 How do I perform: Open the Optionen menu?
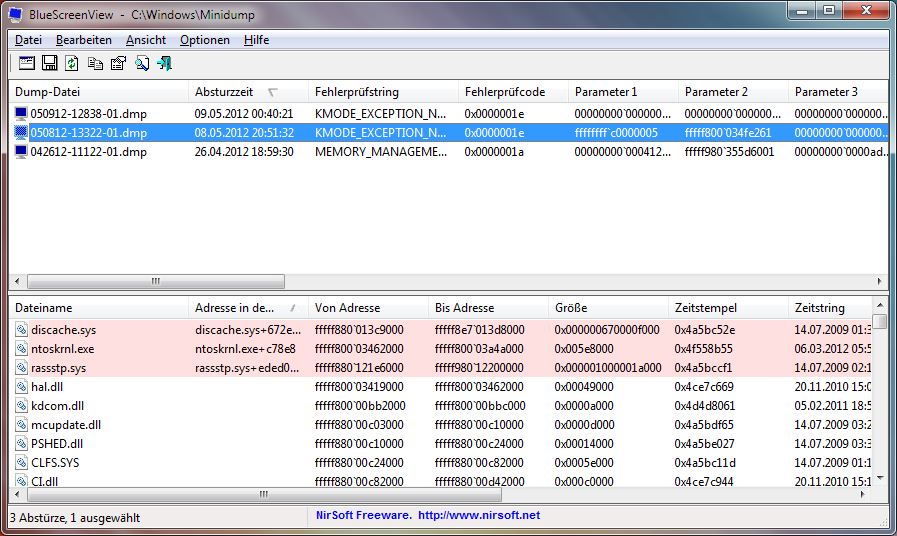205,40
